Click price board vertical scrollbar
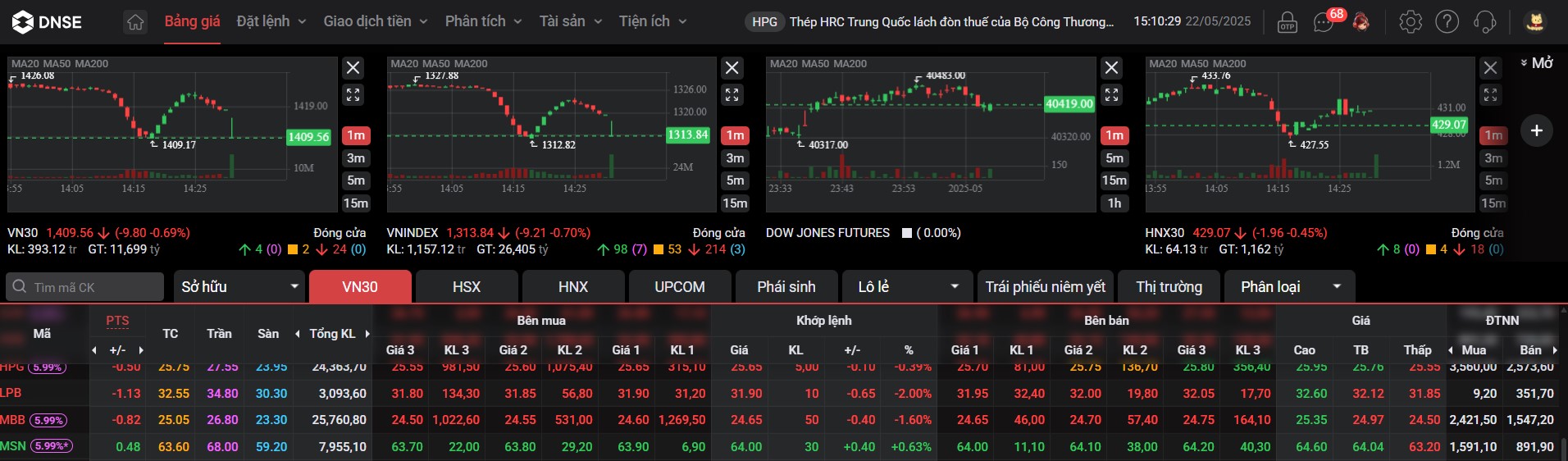Image resolution: width=1568 pixels, height=461 pixels. 1564,450
